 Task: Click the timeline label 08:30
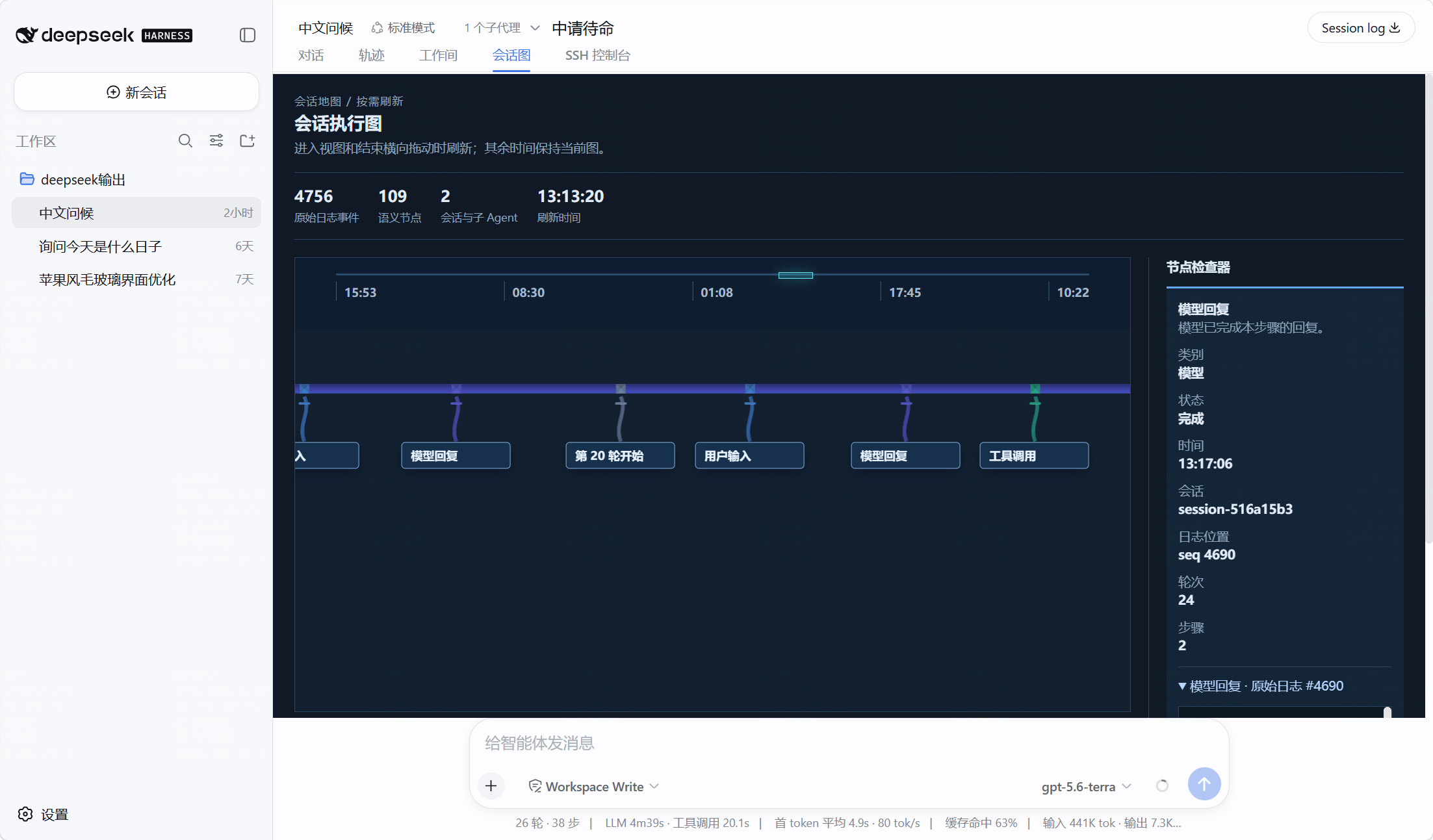528,292
